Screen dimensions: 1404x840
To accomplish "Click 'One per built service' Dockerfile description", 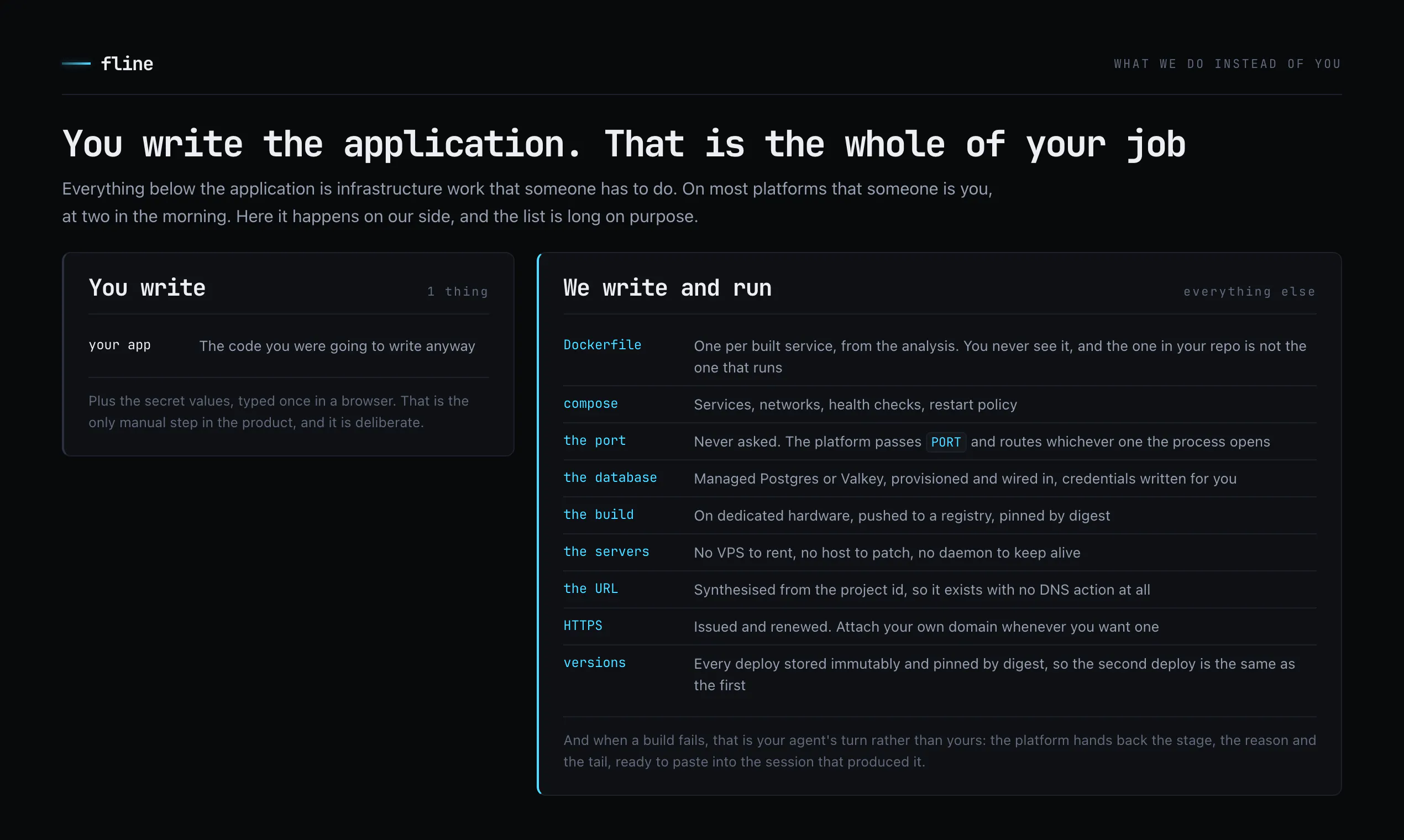I will (1000, 356).
